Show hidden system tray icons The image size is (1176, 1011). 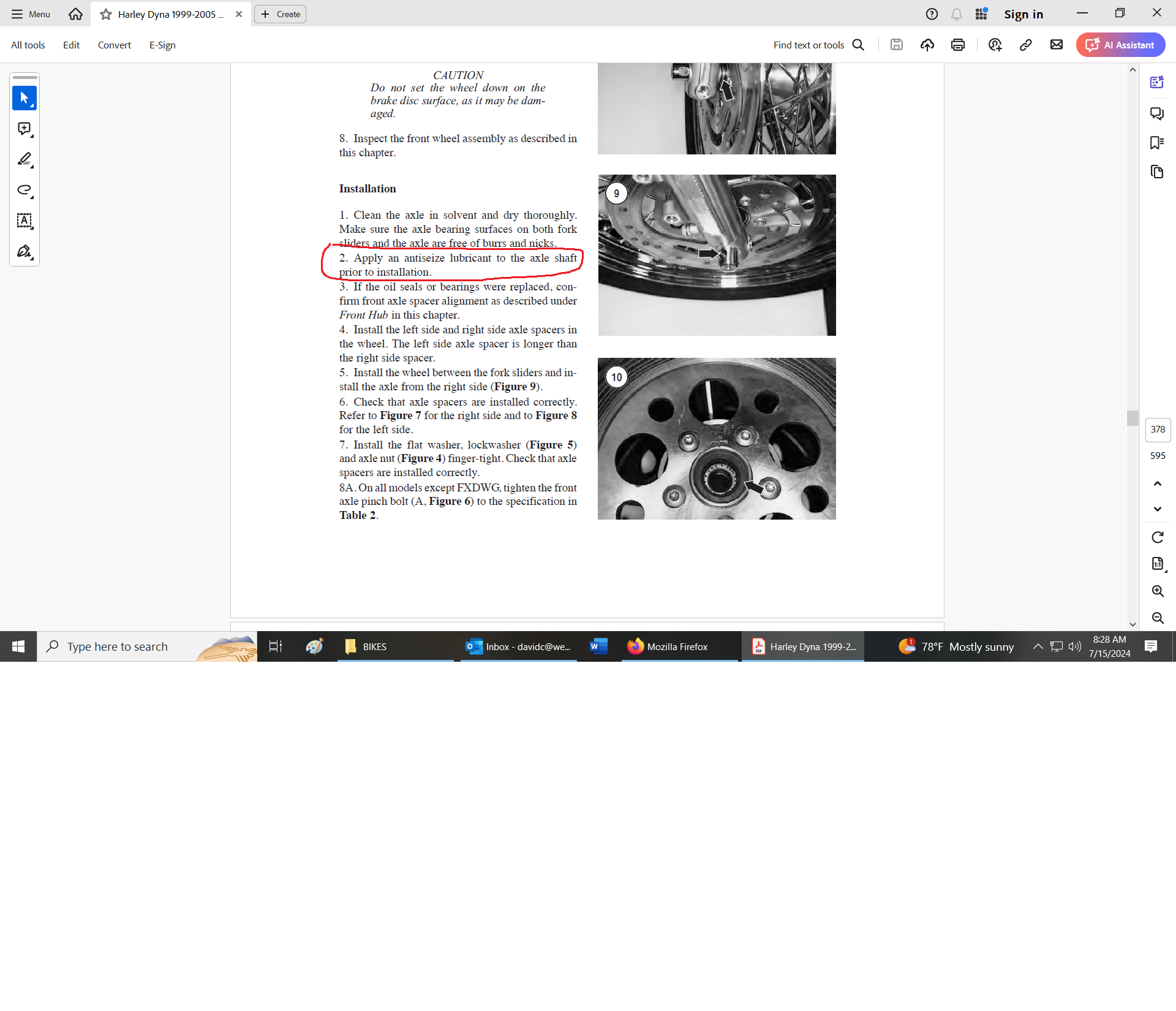point(1038,646)
